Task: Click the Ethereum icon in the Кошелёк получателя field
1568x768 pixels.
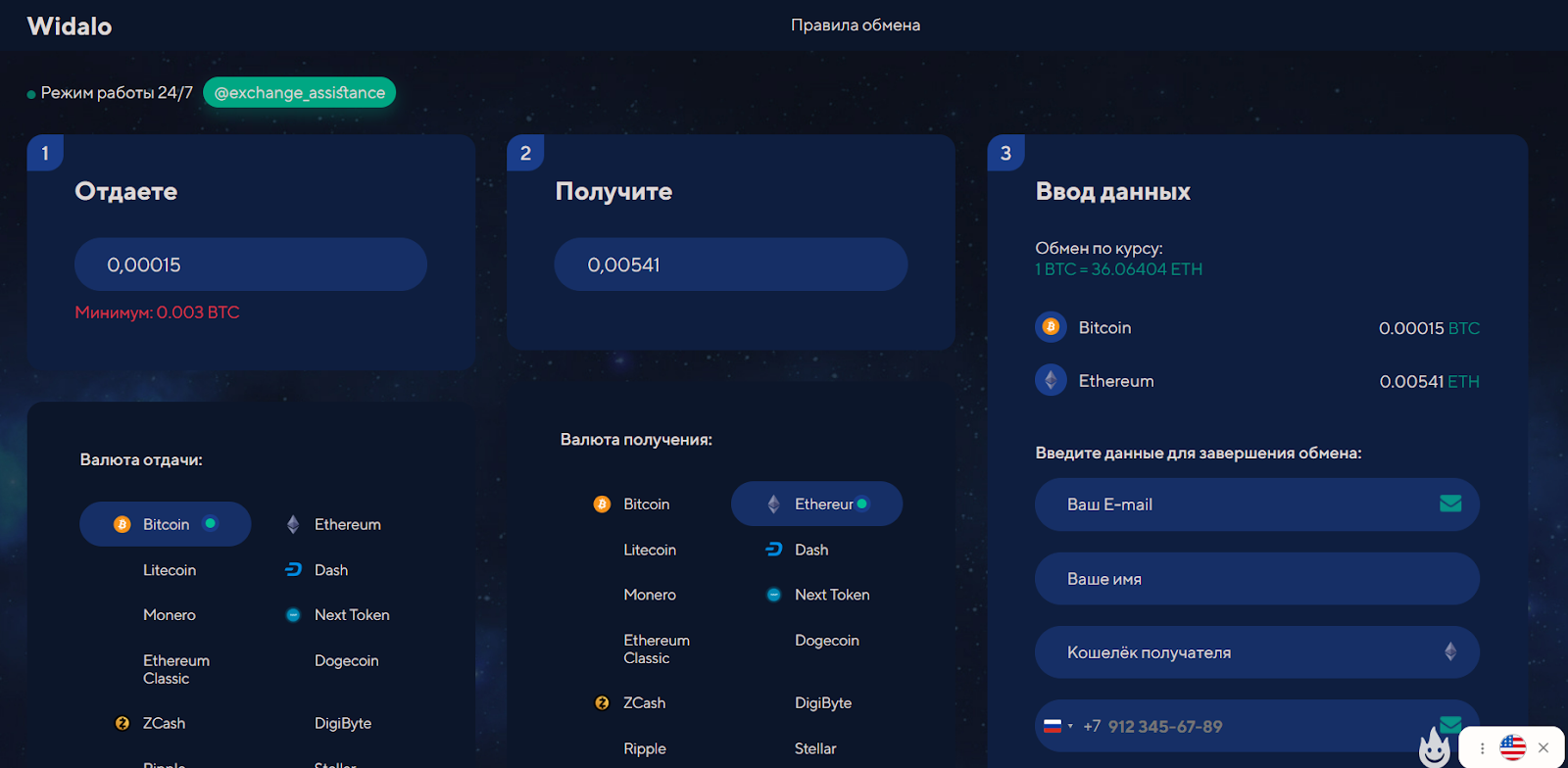Action: tap(1450, 651)
